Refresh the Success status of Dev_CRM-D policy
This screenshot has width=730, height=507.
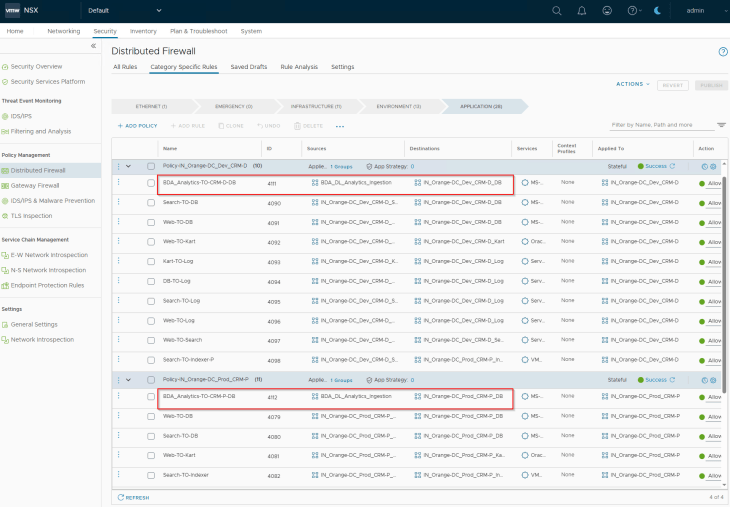coord(672,166)
